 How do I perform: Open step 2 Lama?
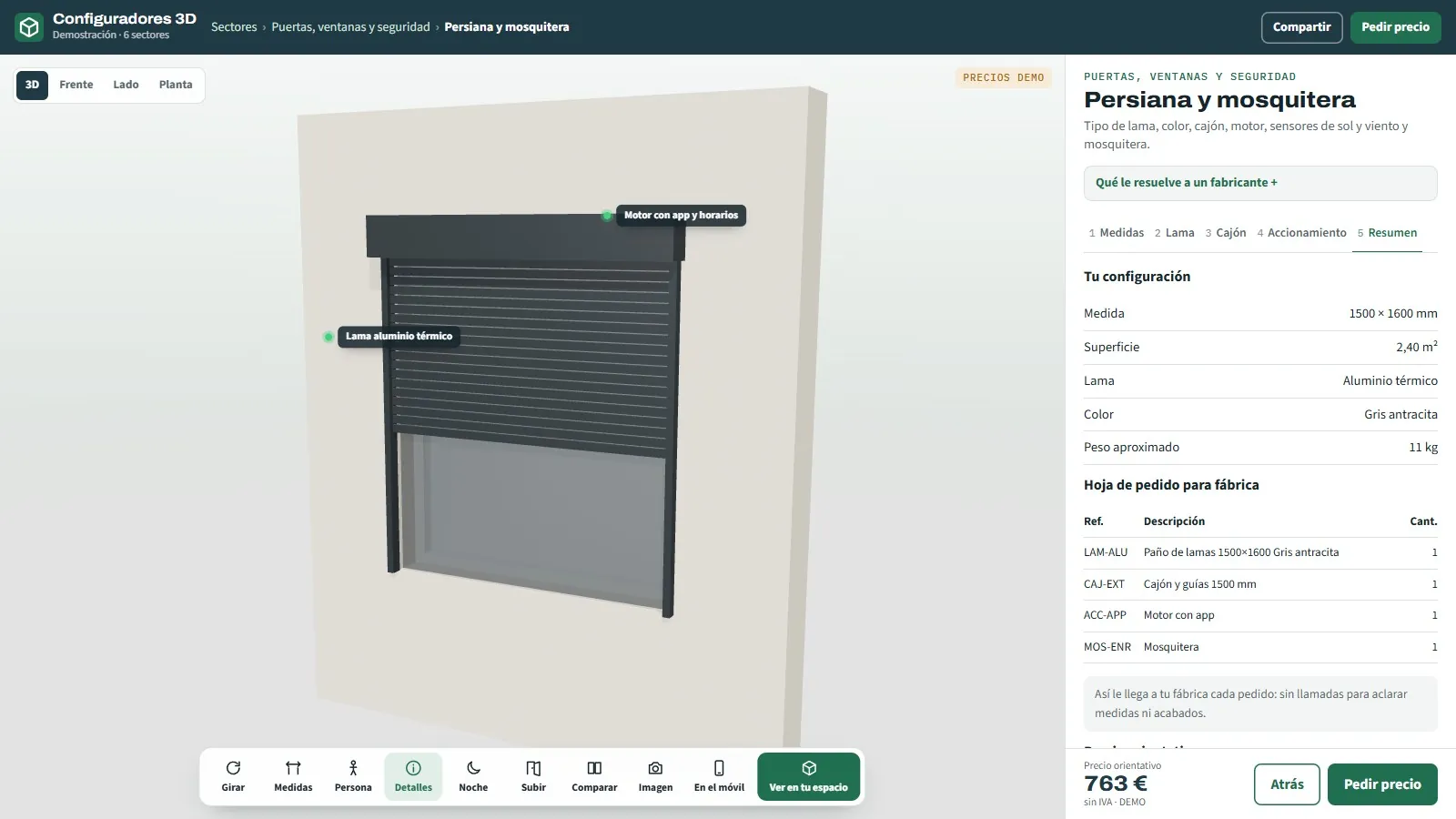[1175, 233]
